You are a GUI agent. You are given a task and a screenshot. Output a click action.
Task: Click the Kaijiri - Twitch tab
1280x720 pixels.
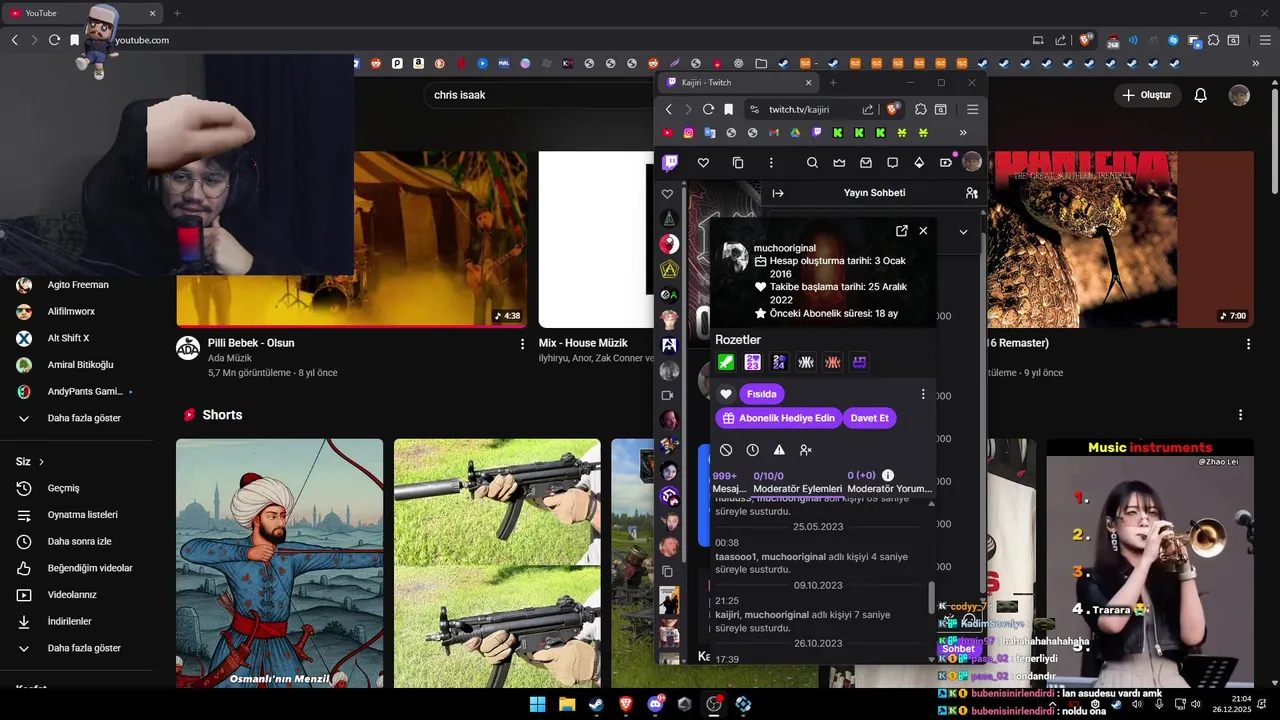(738, 82)
